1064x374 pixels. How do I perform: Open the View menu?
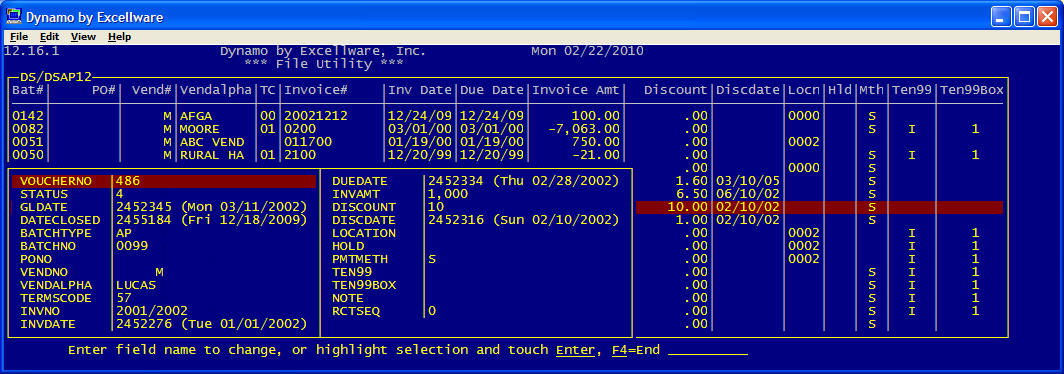coord(83,37)
